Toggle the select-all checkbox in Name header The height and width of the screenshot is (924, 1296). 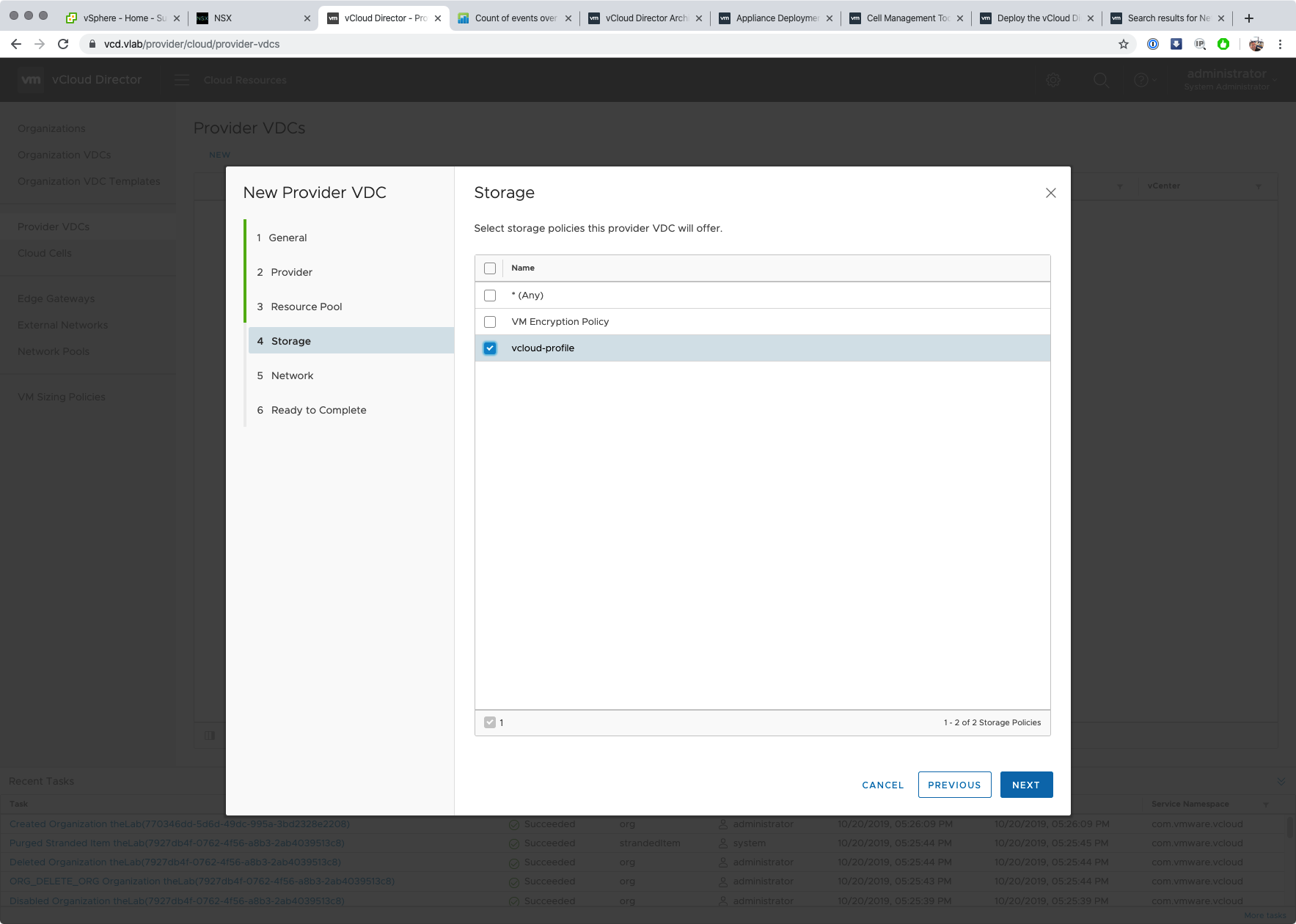tap(490, 268)
